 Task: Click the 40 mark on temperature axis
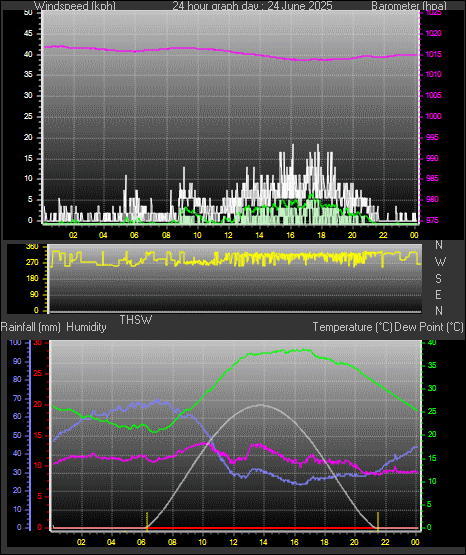point(432,342)
